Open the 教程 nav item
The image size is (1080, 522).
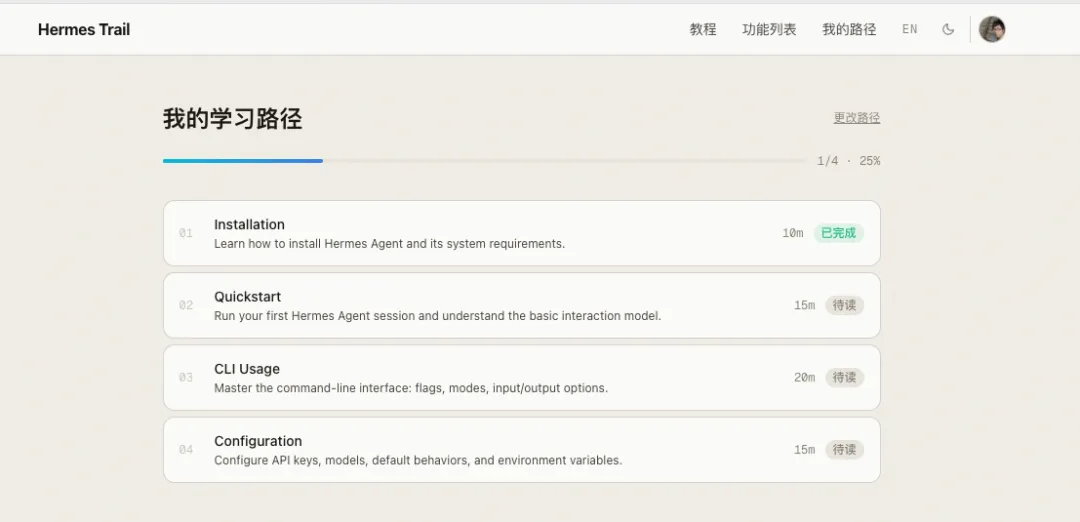pyautogui.click(x=703, y=30)
